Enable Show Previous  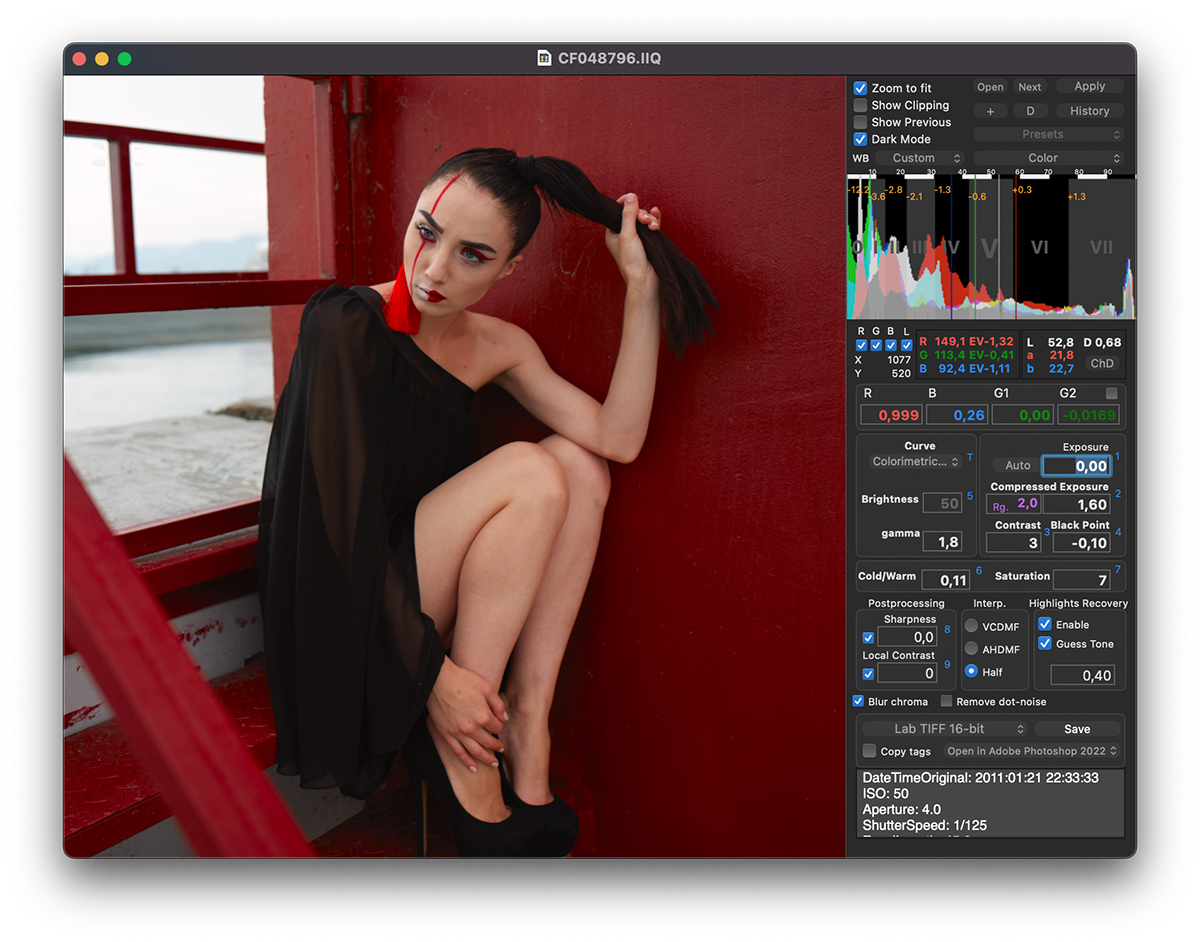860,122
